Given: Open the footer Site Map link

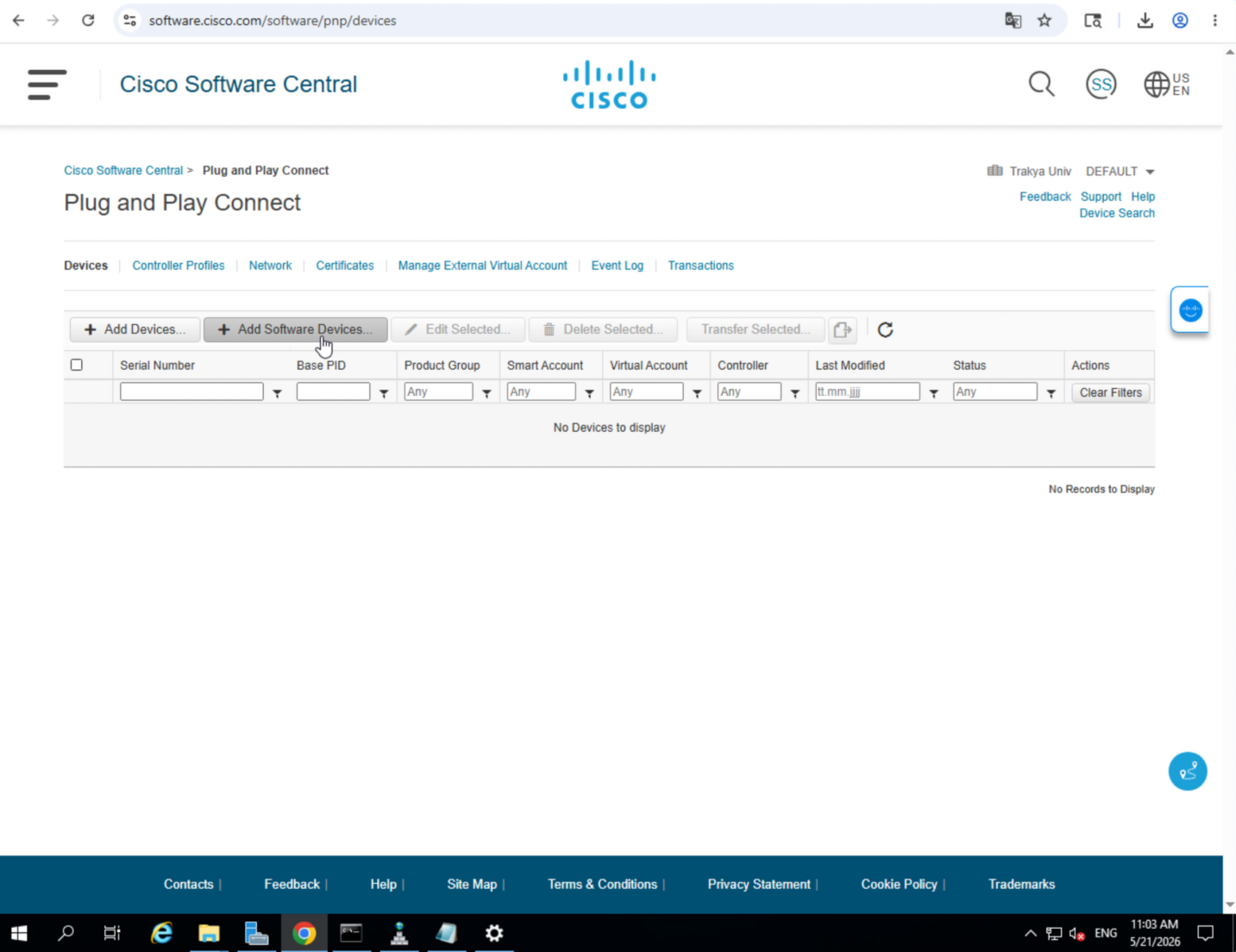Looking at the screenshot, I should (472, 884).
